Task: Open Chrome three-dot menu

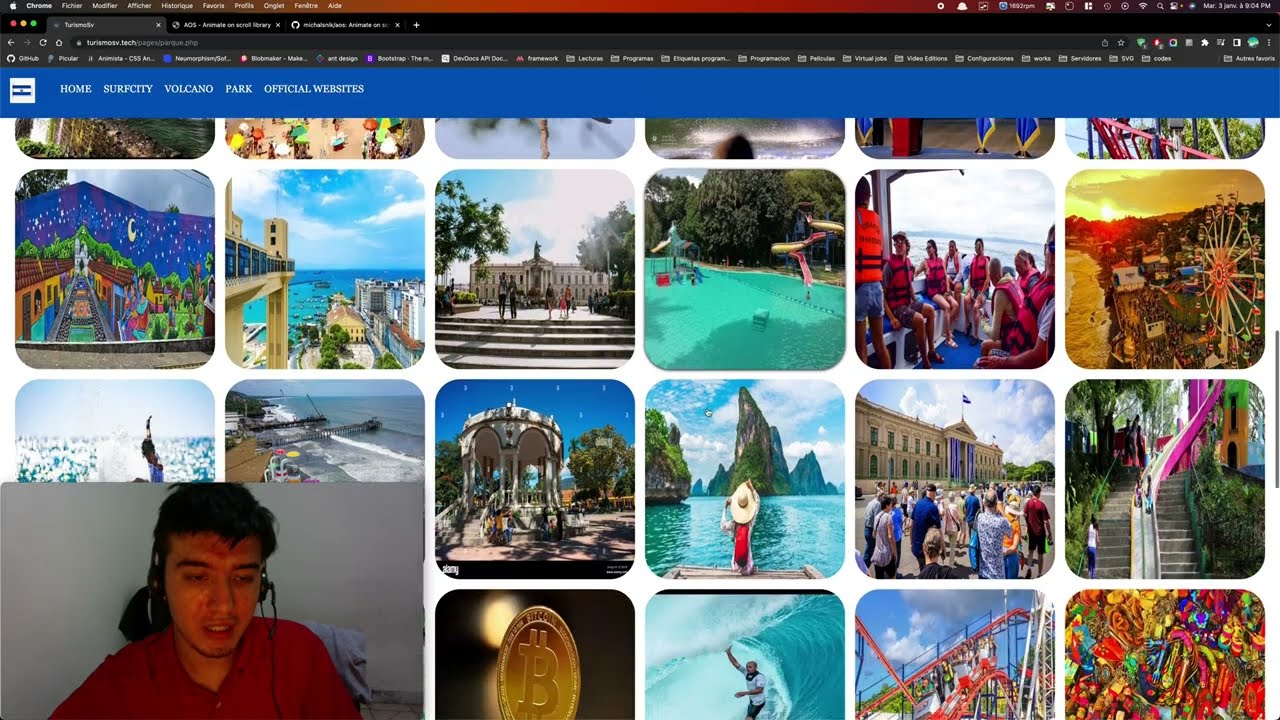Action: pyautogui.click(x=1270, y=42)
